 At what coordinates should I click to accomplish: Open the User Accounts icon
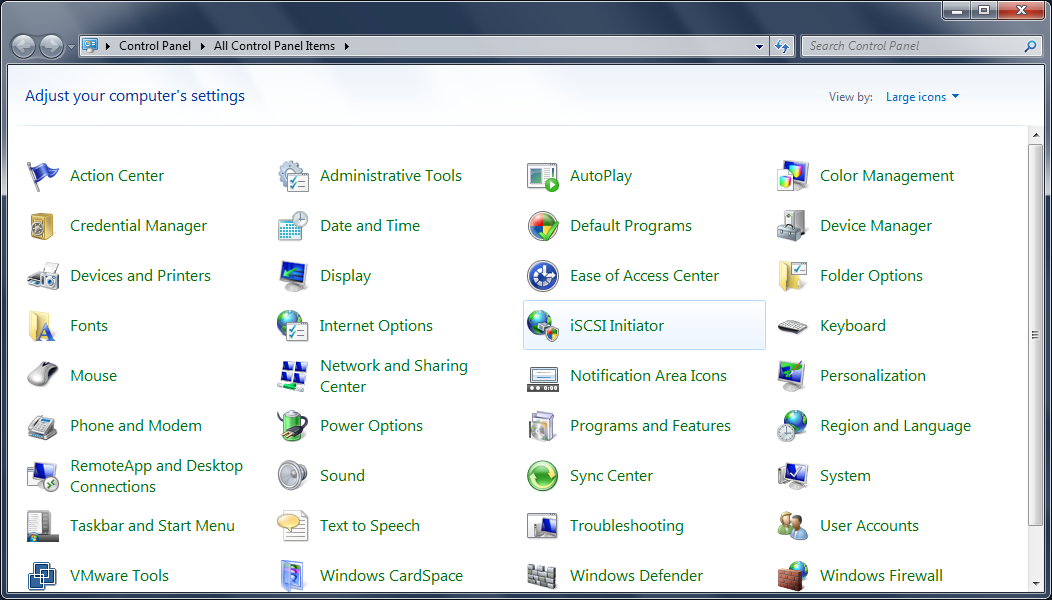pos(793,526)
